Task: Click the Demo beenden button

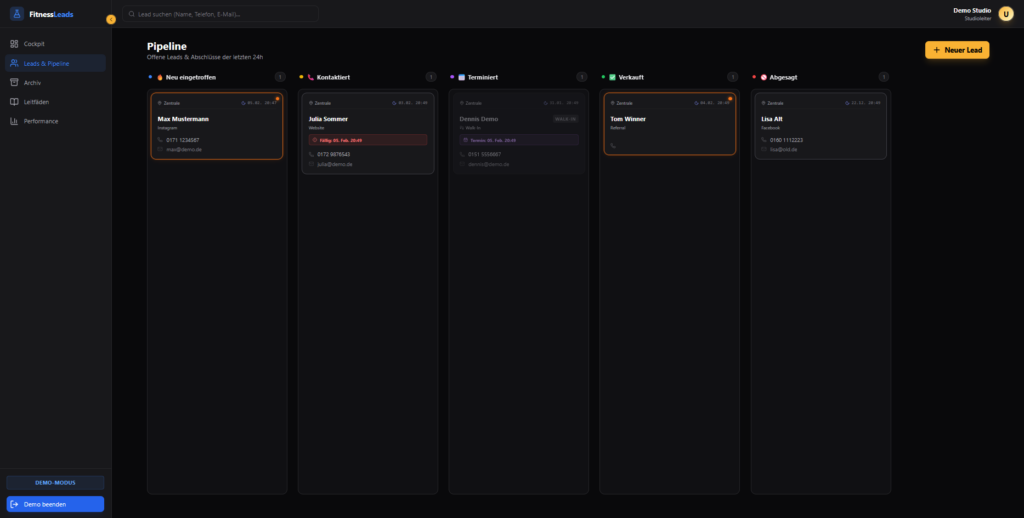Action: [55, 504]
